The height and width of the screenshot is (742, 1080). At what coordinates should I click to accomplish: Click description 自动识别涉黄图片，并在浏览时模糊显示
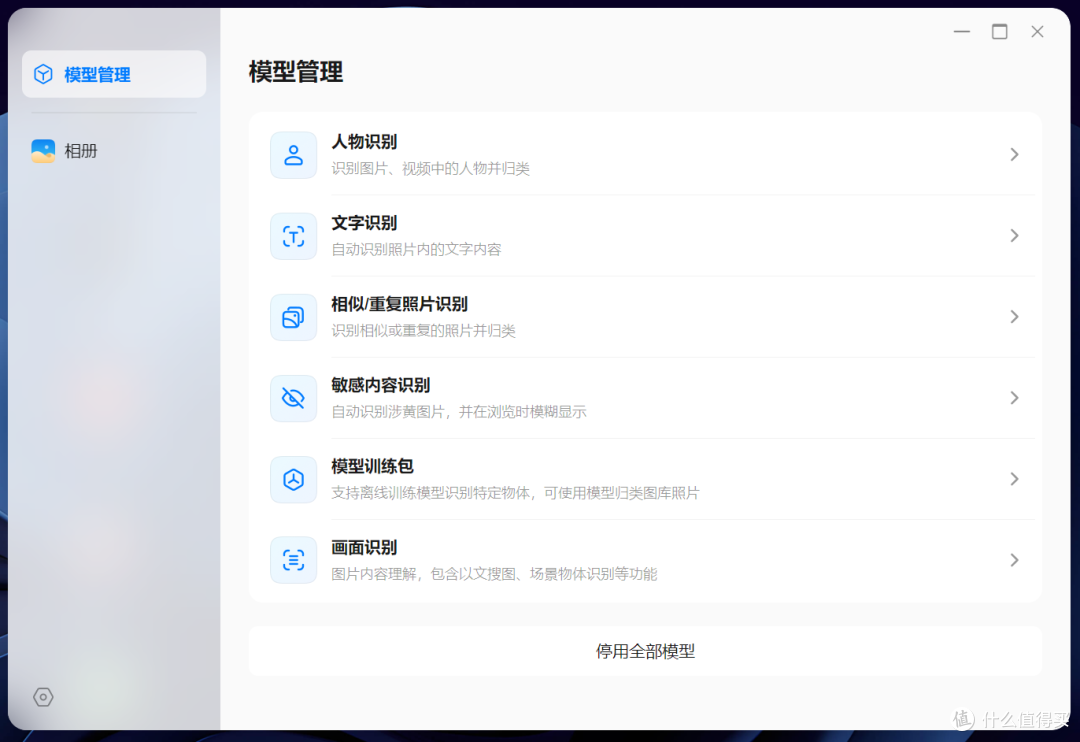(459, 412)
